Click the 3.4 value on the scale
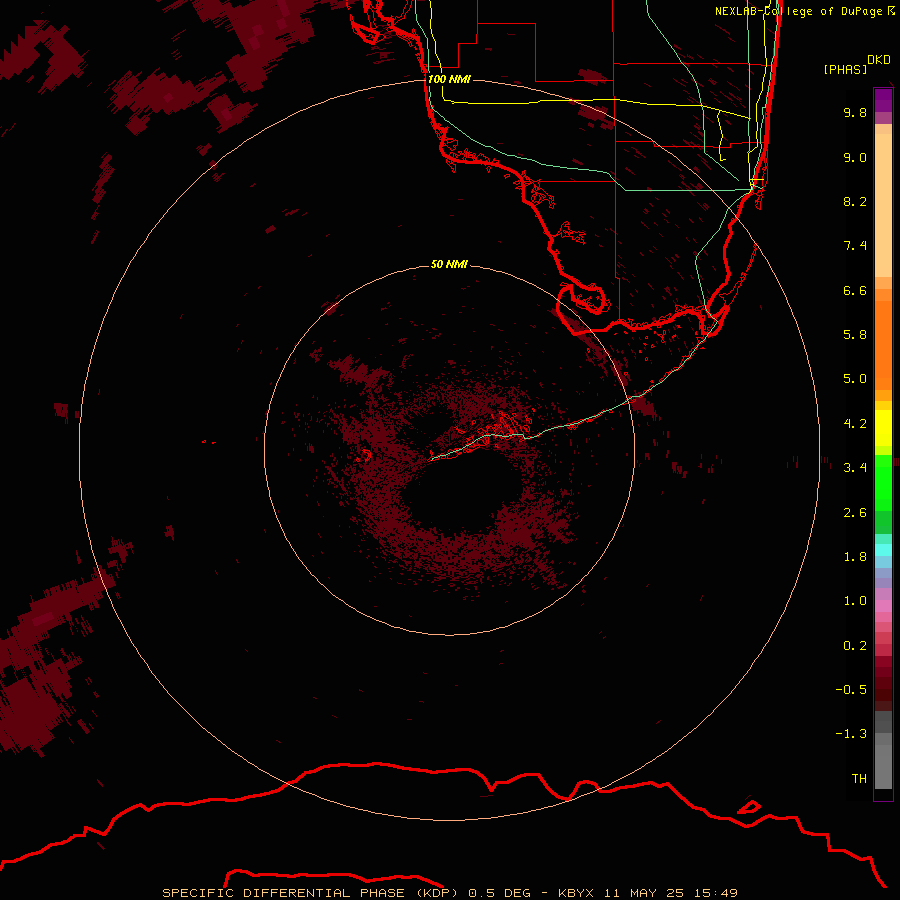This screenshot has height=900, width=900. point(855,468)
